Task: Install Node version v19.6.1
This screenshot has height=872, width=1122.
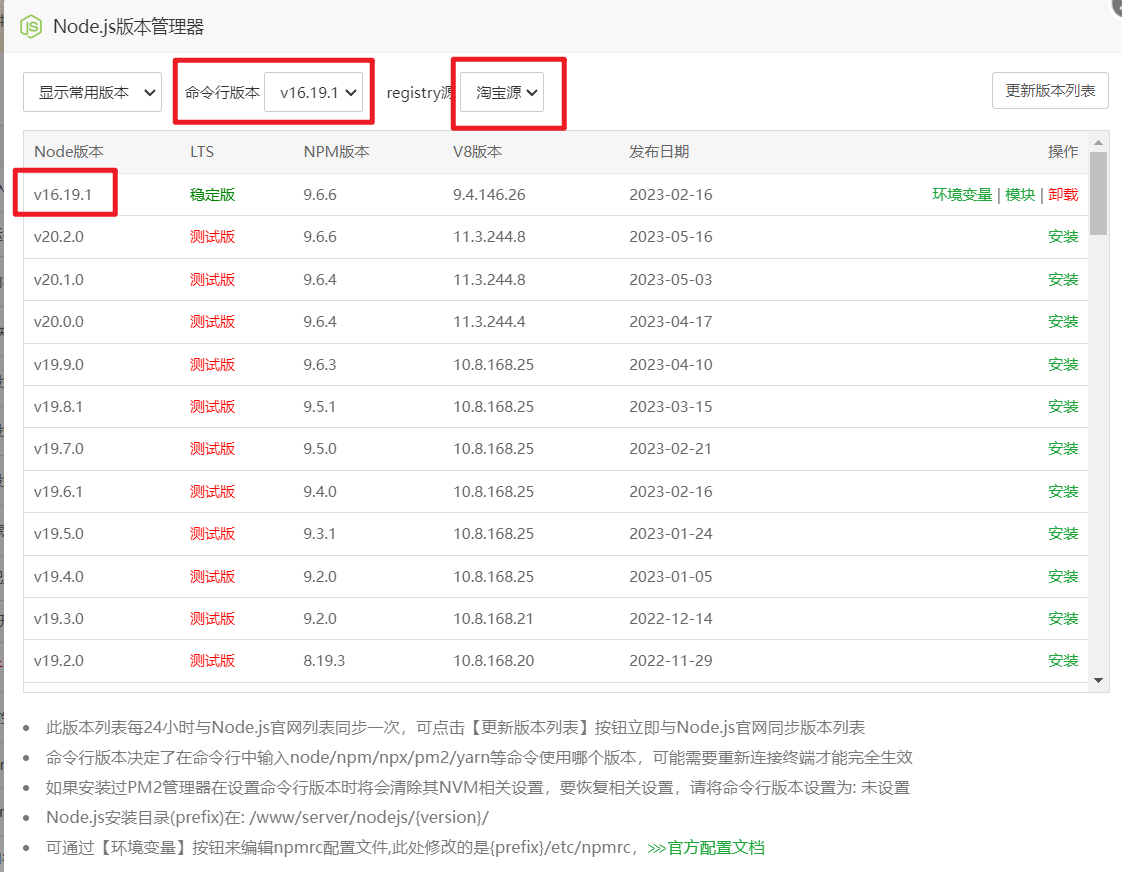Action: tap(1063, 492)
